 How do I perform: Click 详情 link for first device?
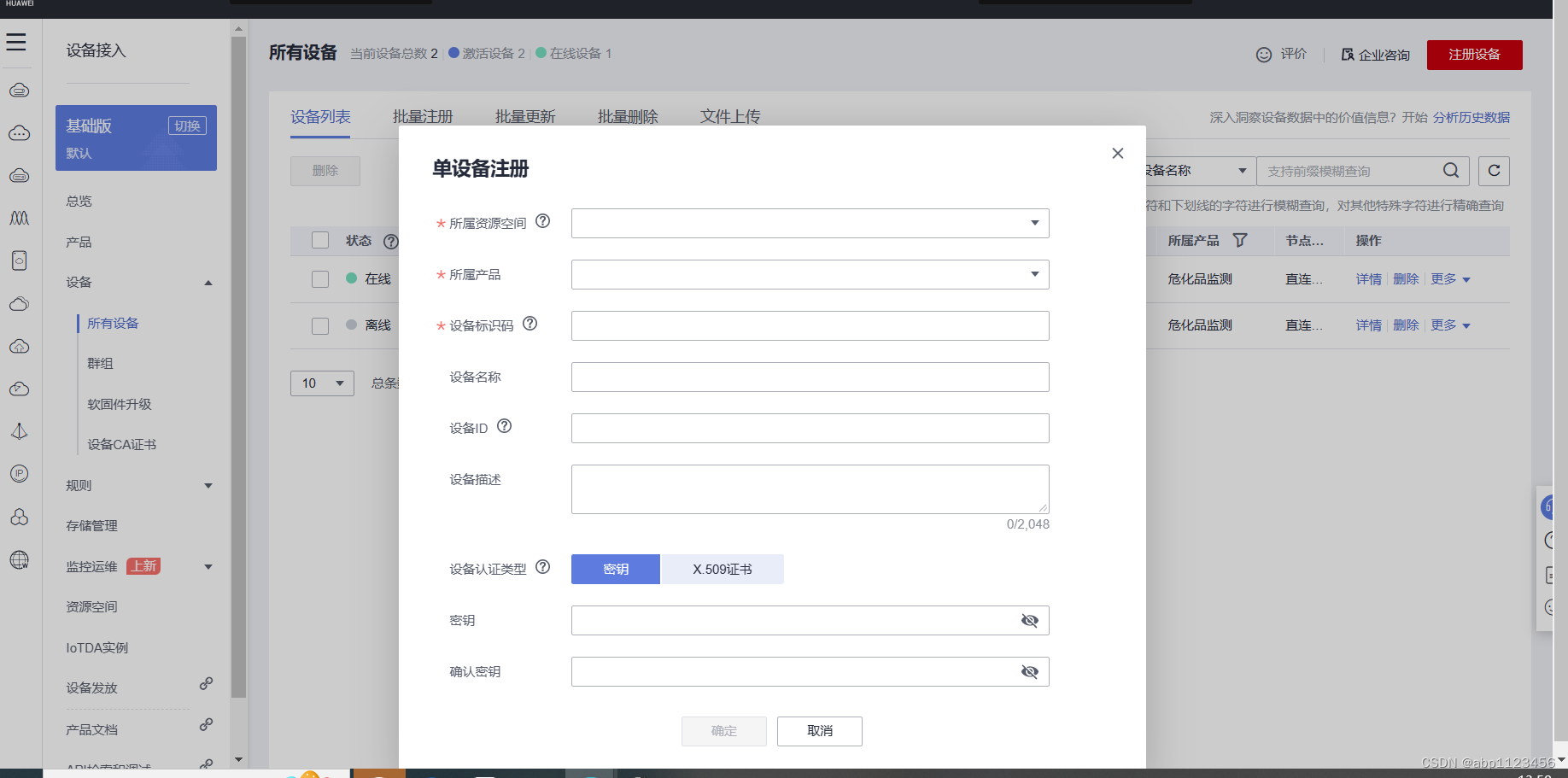click(x=1368, y=279)
